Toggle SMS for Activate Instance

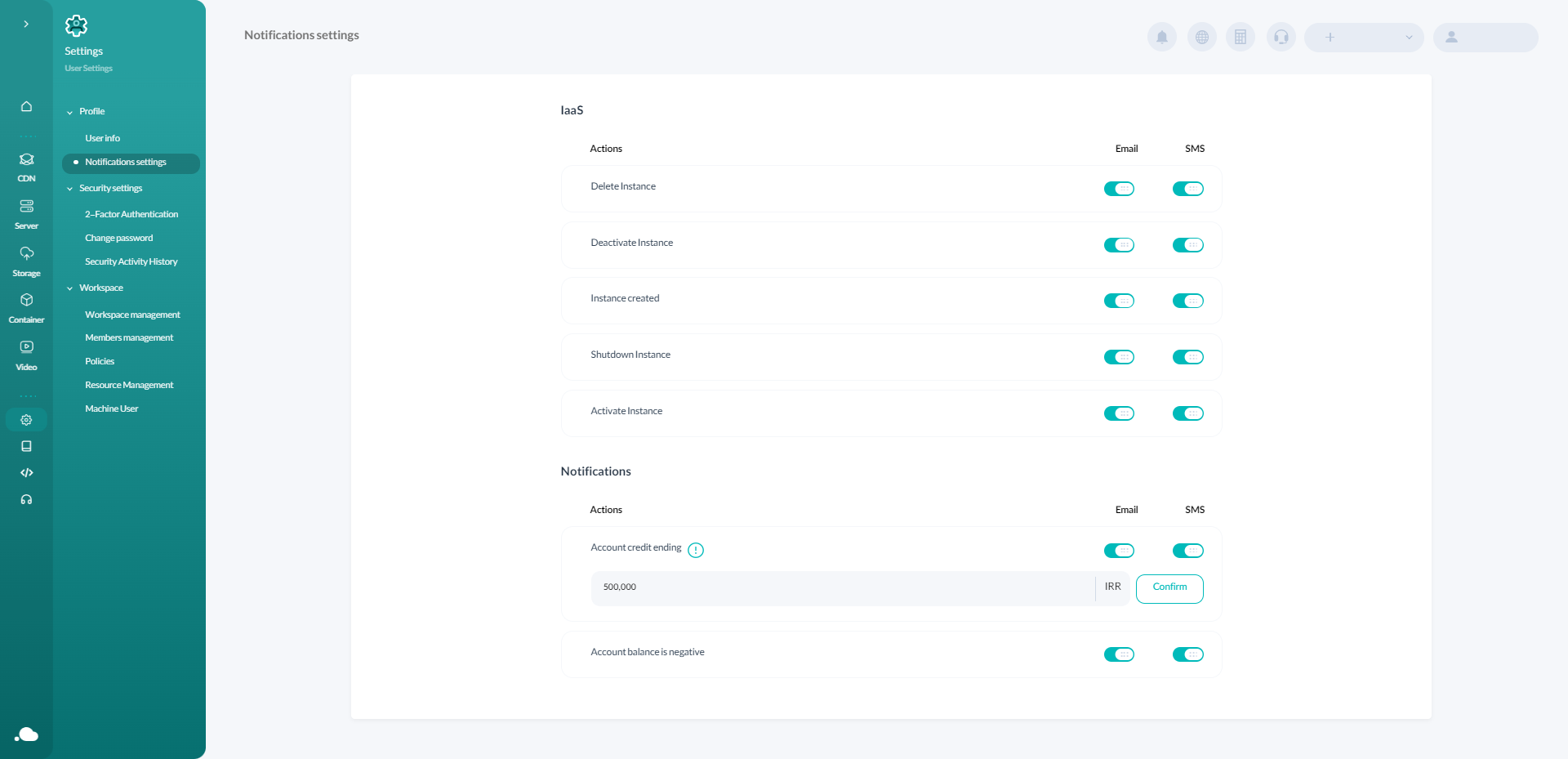pyautogui.click(x=1188, y=413)
